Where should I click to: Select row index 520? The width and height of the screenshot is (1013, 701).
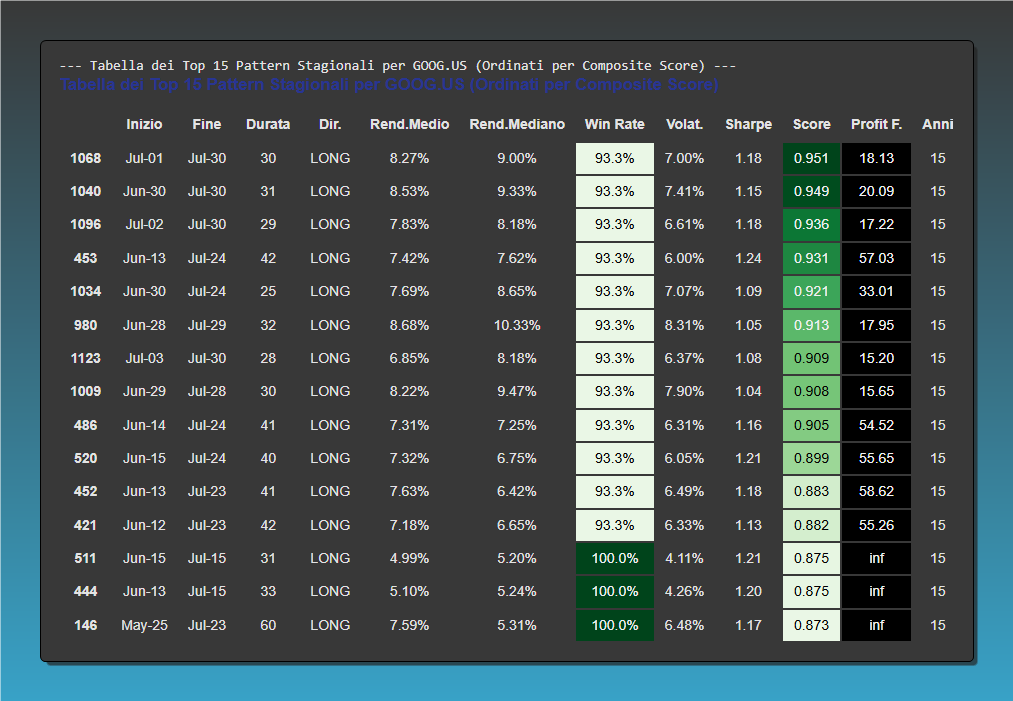(85, 458)
